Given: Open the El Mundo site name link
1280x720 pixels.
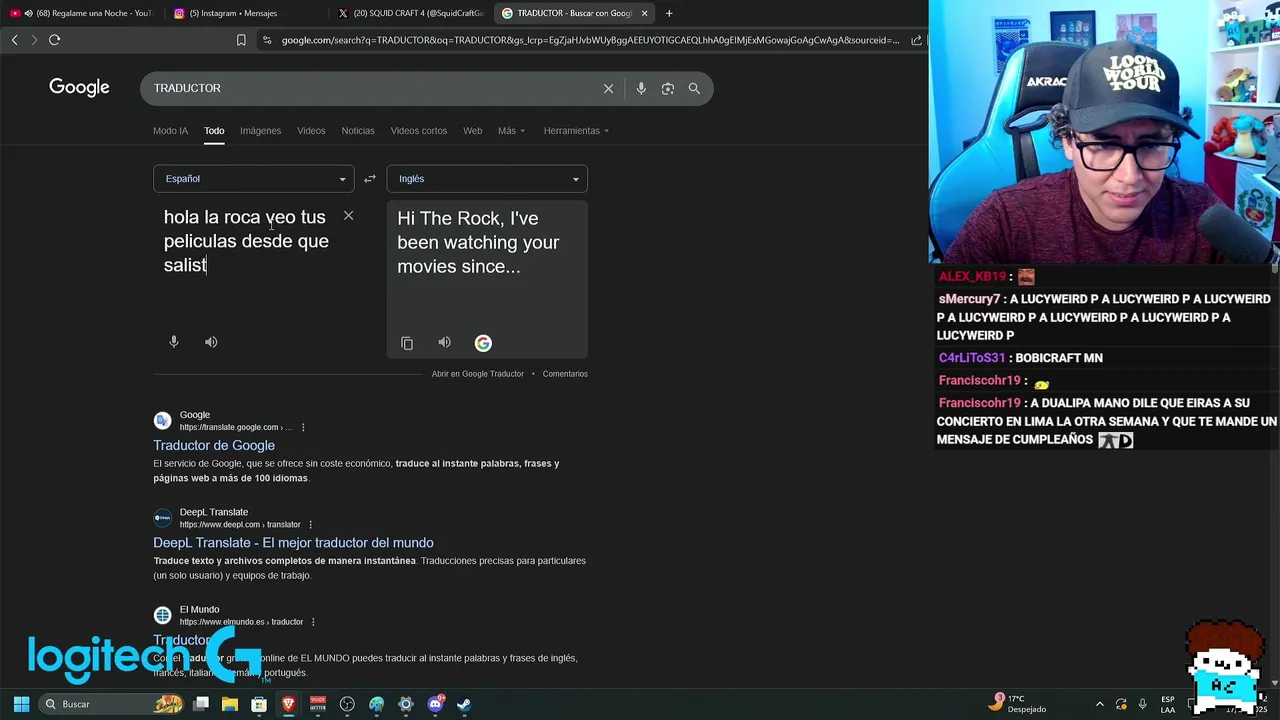Looking at the screenshot, I should pyautogui.click(x=199, y=609).
